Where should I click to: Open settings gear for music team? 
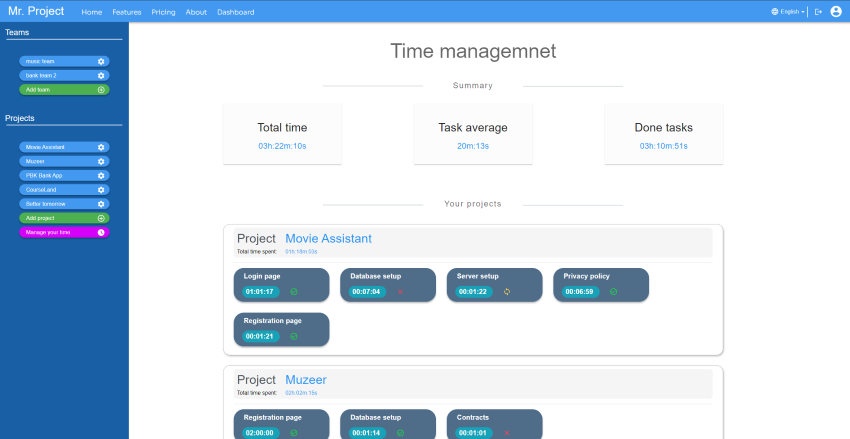[x=101, y=61]
